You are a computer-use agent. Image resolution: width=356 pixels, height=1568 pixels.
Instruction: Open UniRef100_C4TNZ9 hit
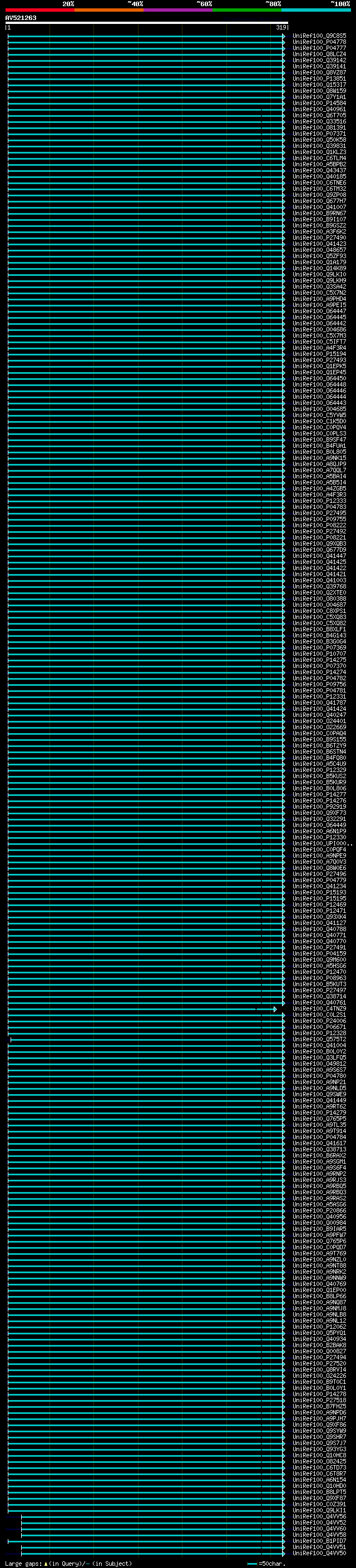pos(319,1008)
